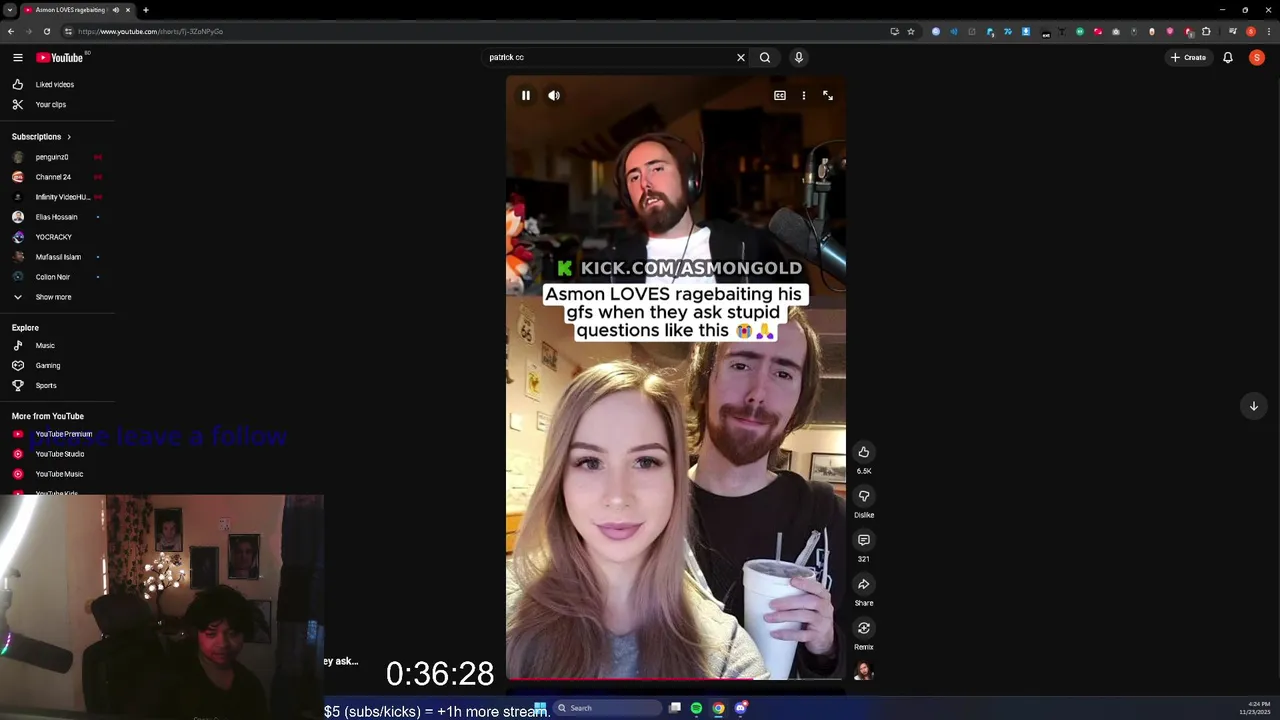
Task: Expand the Subscriptions section
Action: [x=42, y=137]
